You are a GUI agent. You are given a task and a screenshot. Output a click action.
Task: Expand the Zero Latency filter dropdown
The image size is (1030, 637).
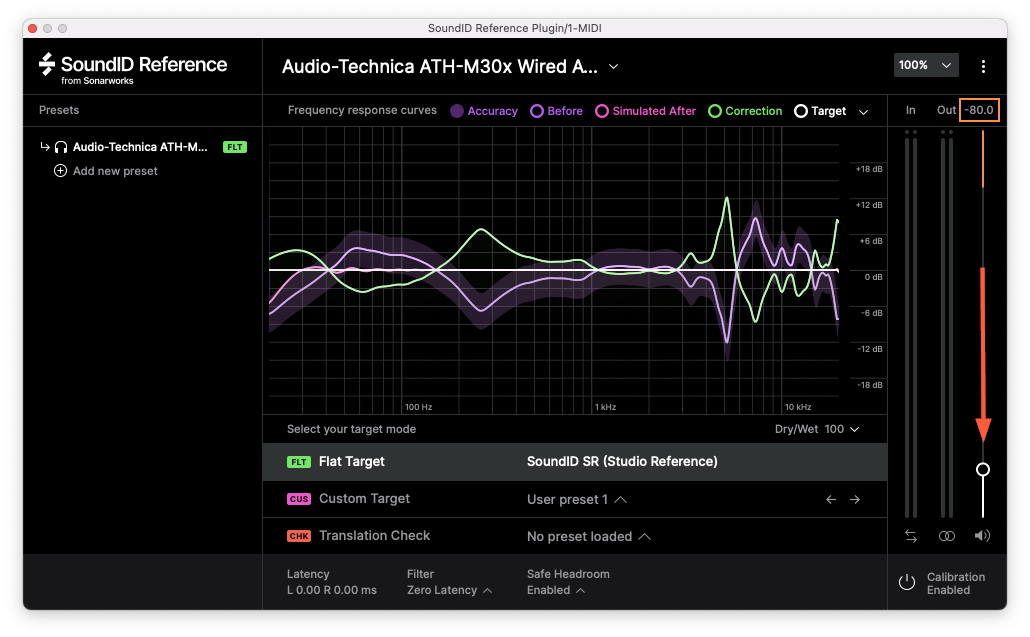click(x=449, y=590)
